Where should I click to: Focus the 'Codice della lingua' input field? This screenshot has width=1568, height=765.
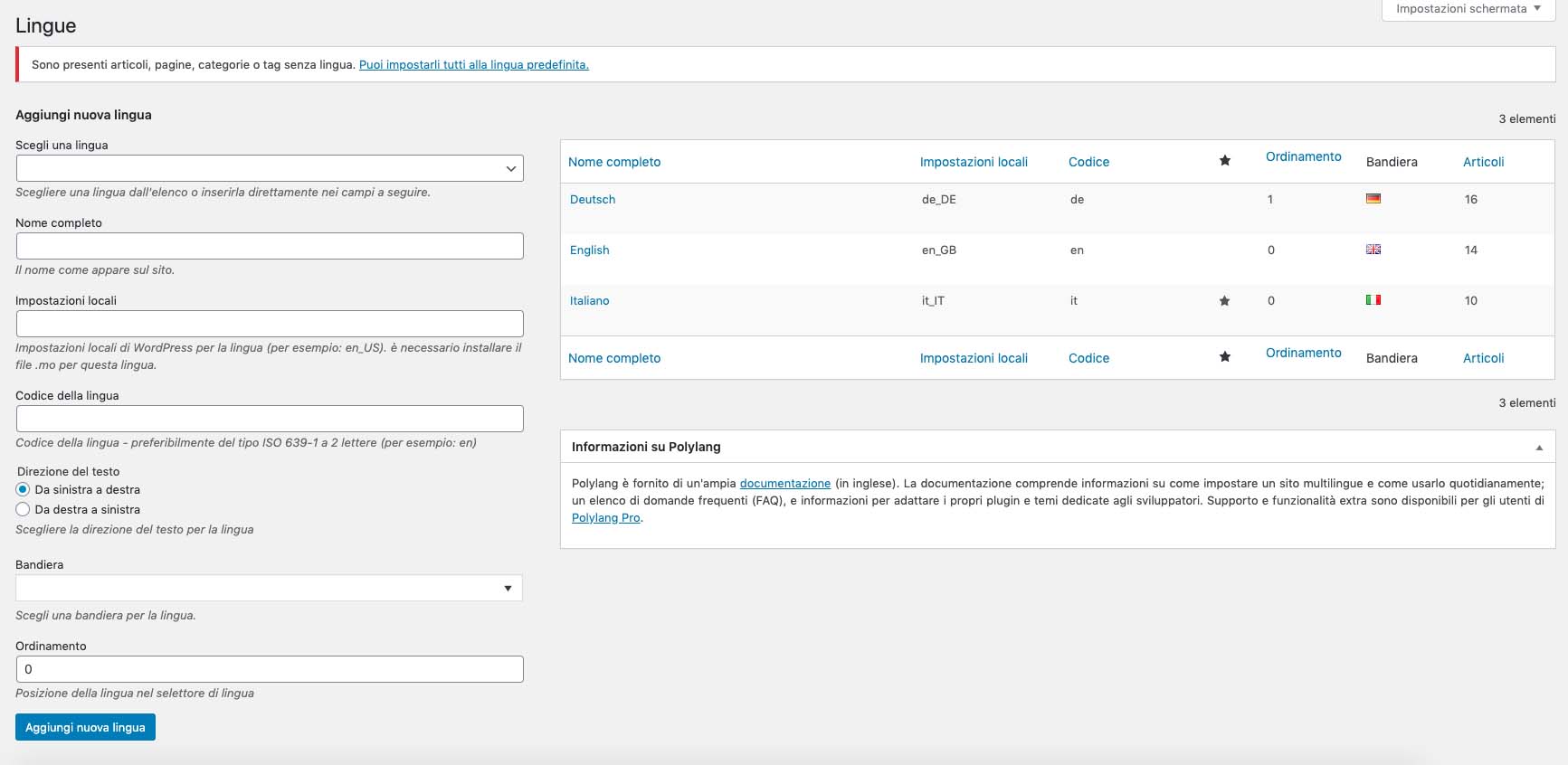[270, 419]
